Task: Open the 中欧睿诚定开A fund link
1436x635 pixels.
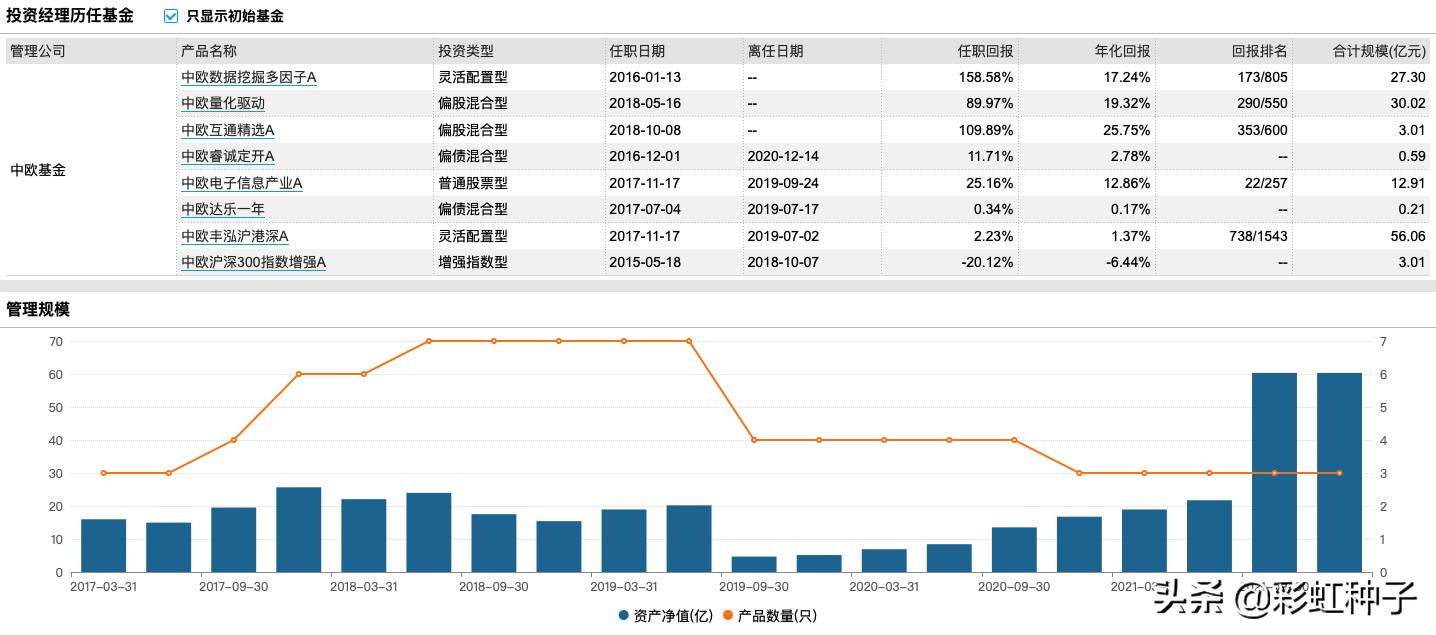Action: [x=226, y=156]
